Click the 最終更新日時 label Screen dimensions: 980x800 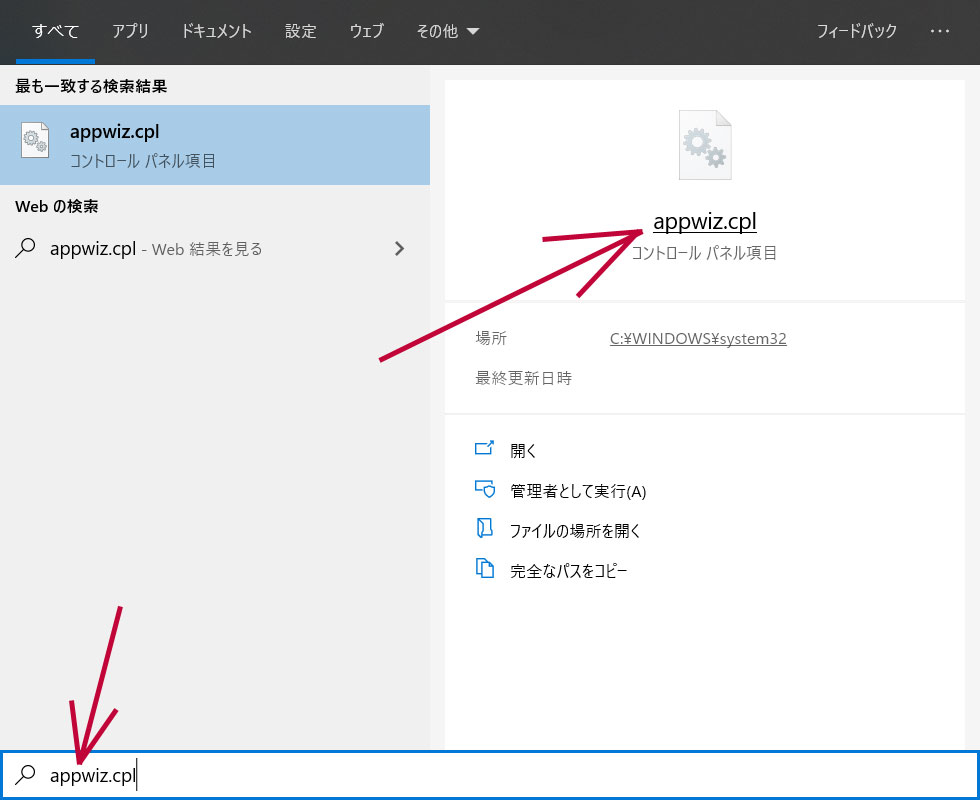[524, 378]
